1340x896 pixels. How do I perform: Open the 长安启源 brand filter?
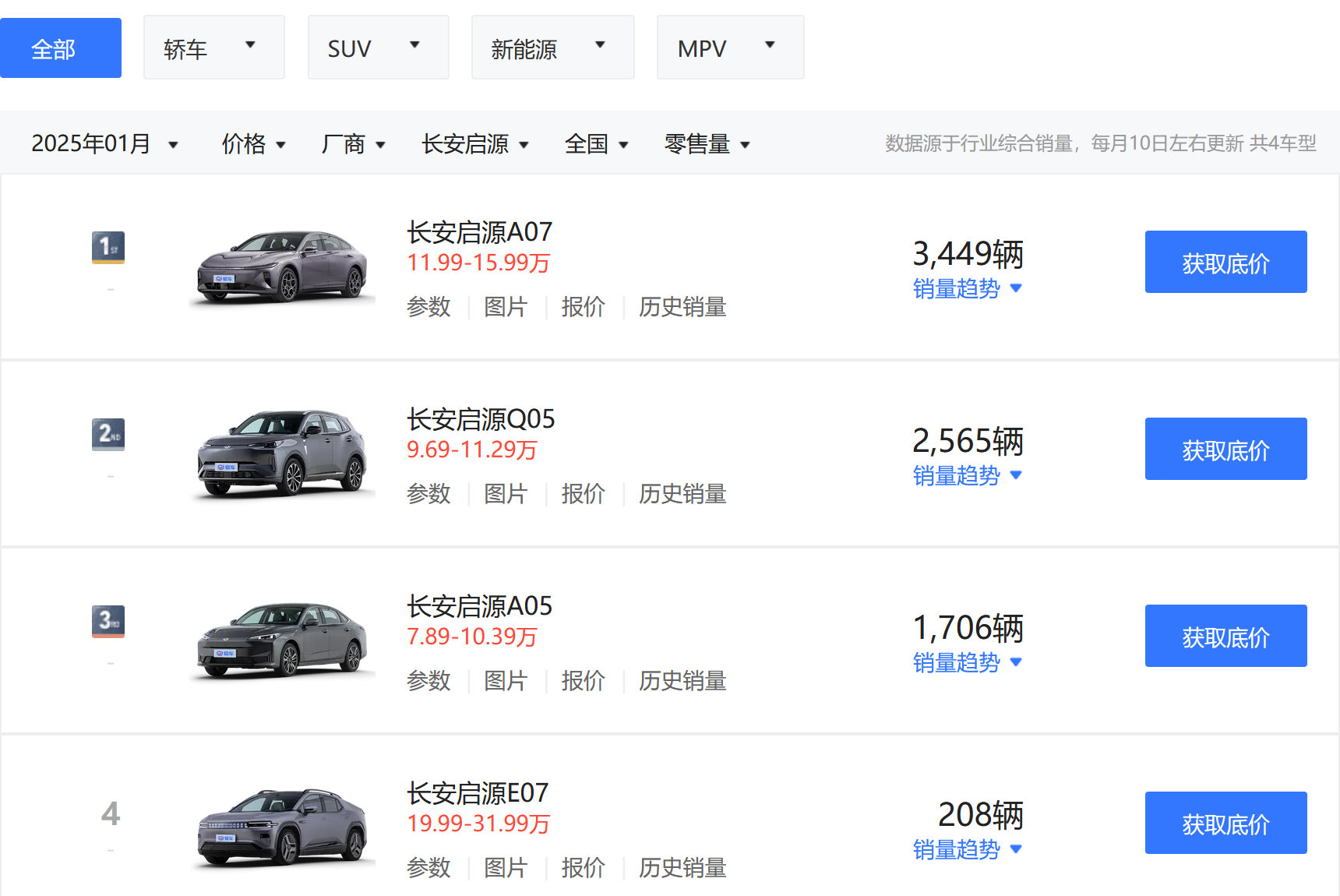(x=474, y=144)
